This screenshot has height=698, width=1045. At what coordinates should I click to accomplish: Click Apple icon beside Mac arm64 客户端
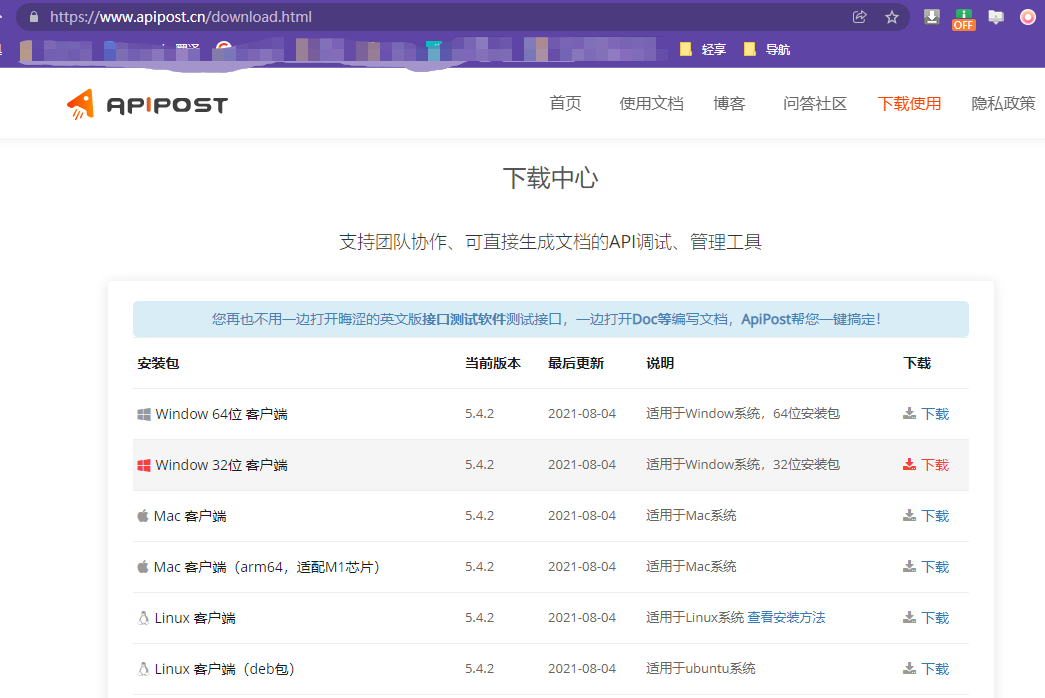pos(143,567)
